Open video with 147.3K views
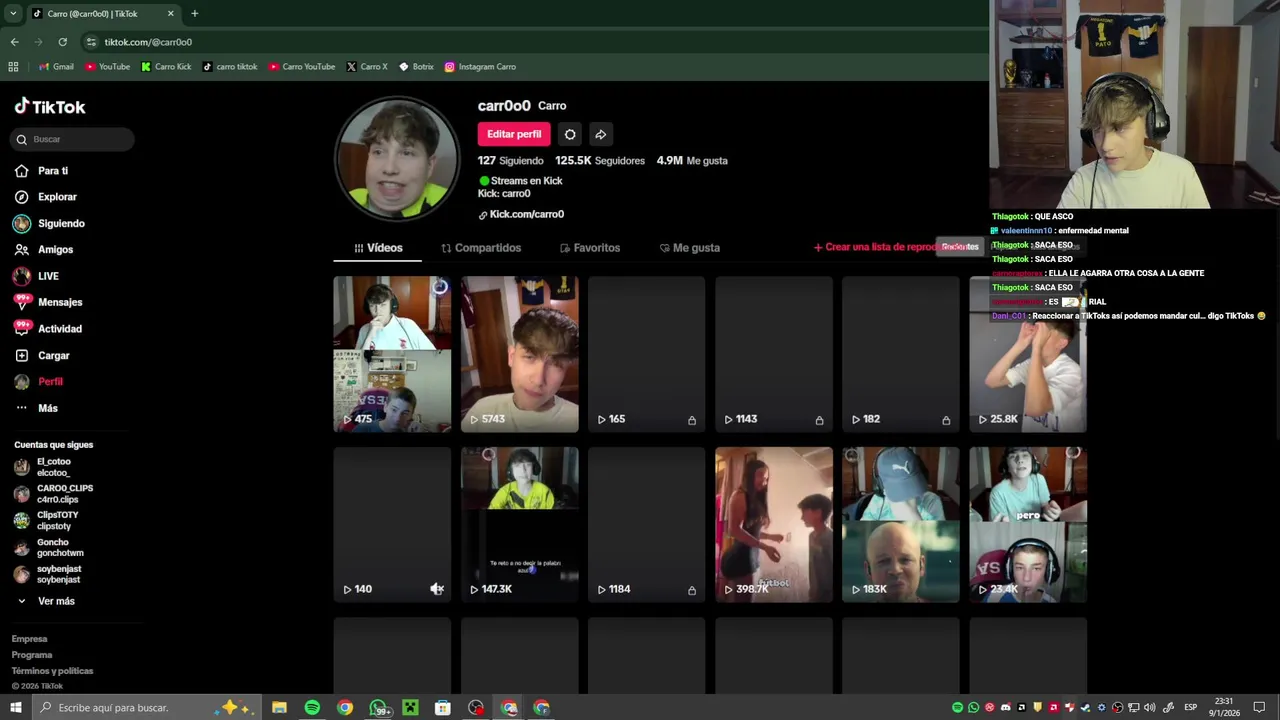Screen dimensions: 1280x720 click(519, 524)
